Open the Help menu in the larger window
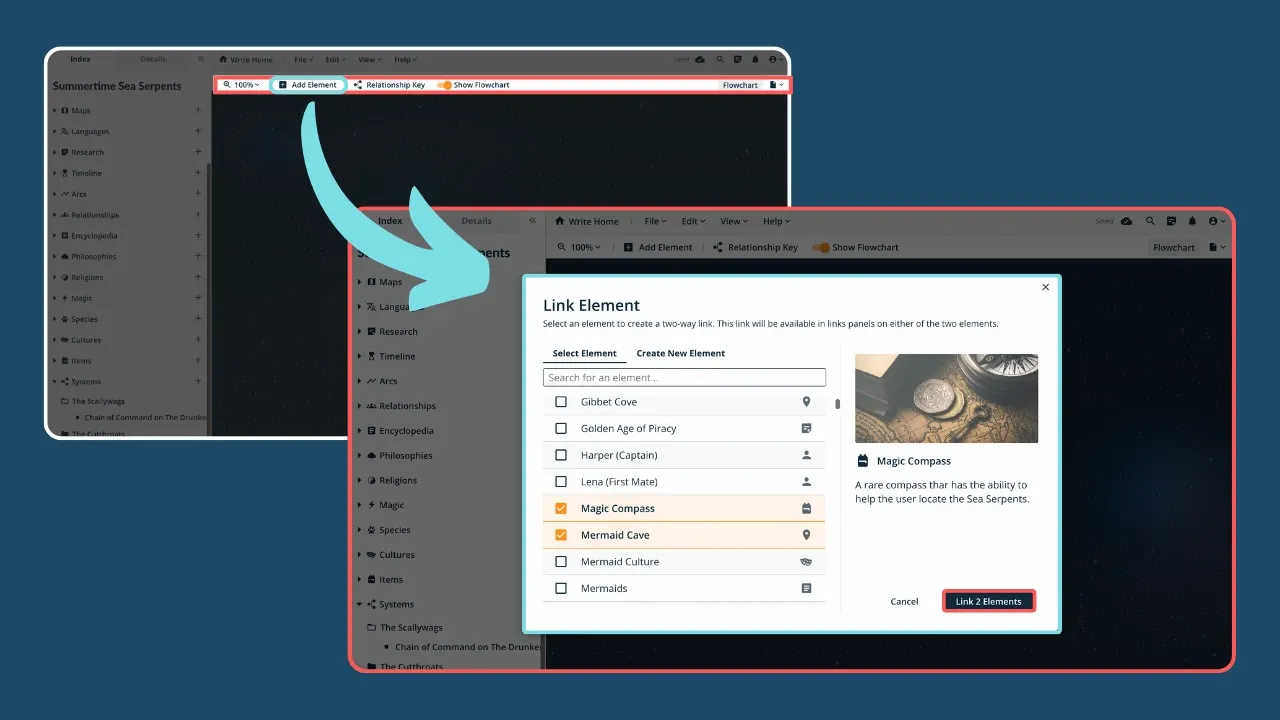1280x720 pixels. [x=776, y=221]
